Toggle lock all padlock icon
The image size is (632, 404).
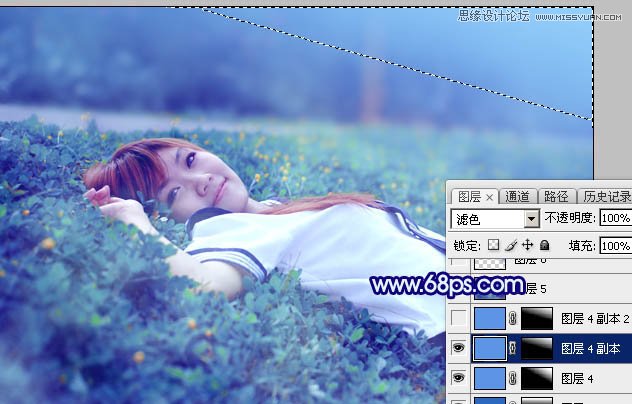(545, 245)
